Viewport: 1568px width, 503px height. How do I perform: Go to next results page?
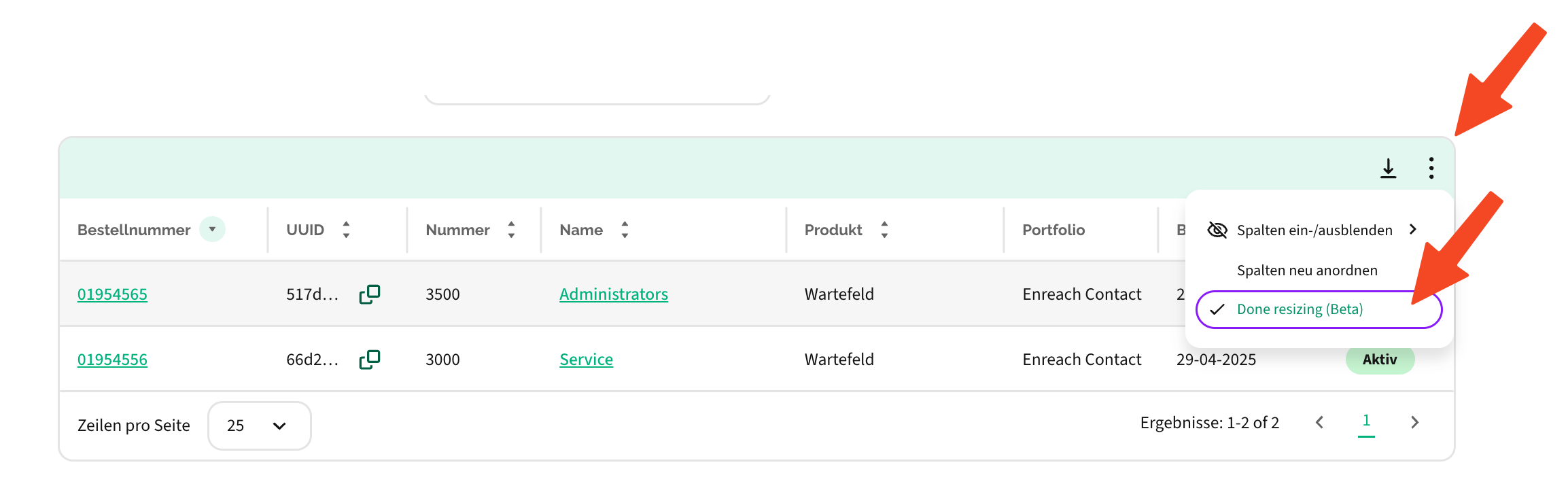[x=1414, y=423]
